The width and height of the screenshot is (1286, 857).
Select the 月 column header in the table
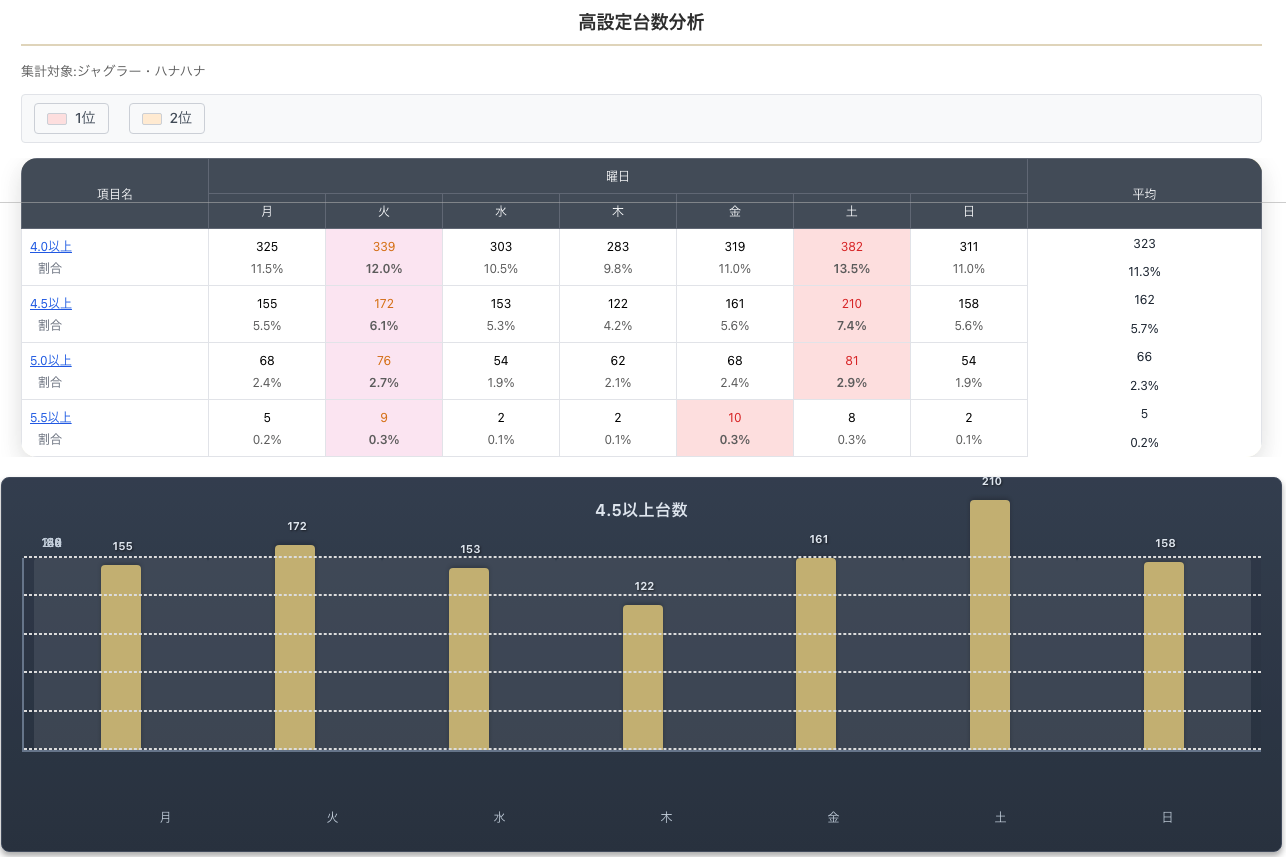tap(267, 212)
